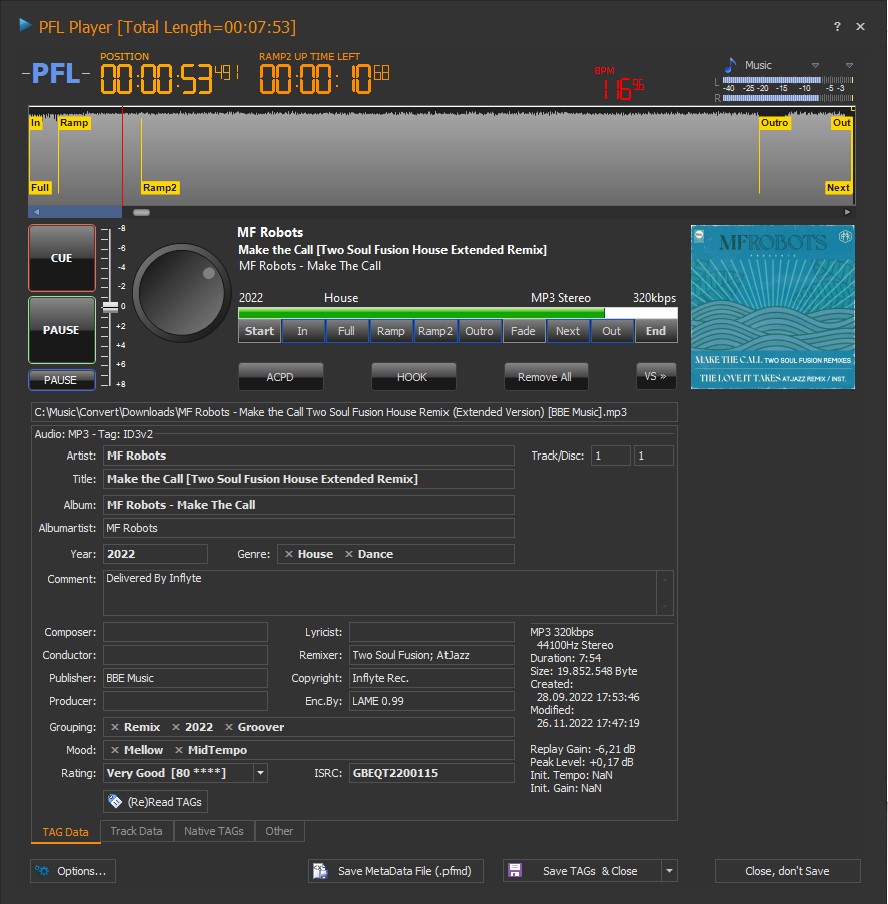Jump to the Ramp2 cue point button

tap(435, 331)
